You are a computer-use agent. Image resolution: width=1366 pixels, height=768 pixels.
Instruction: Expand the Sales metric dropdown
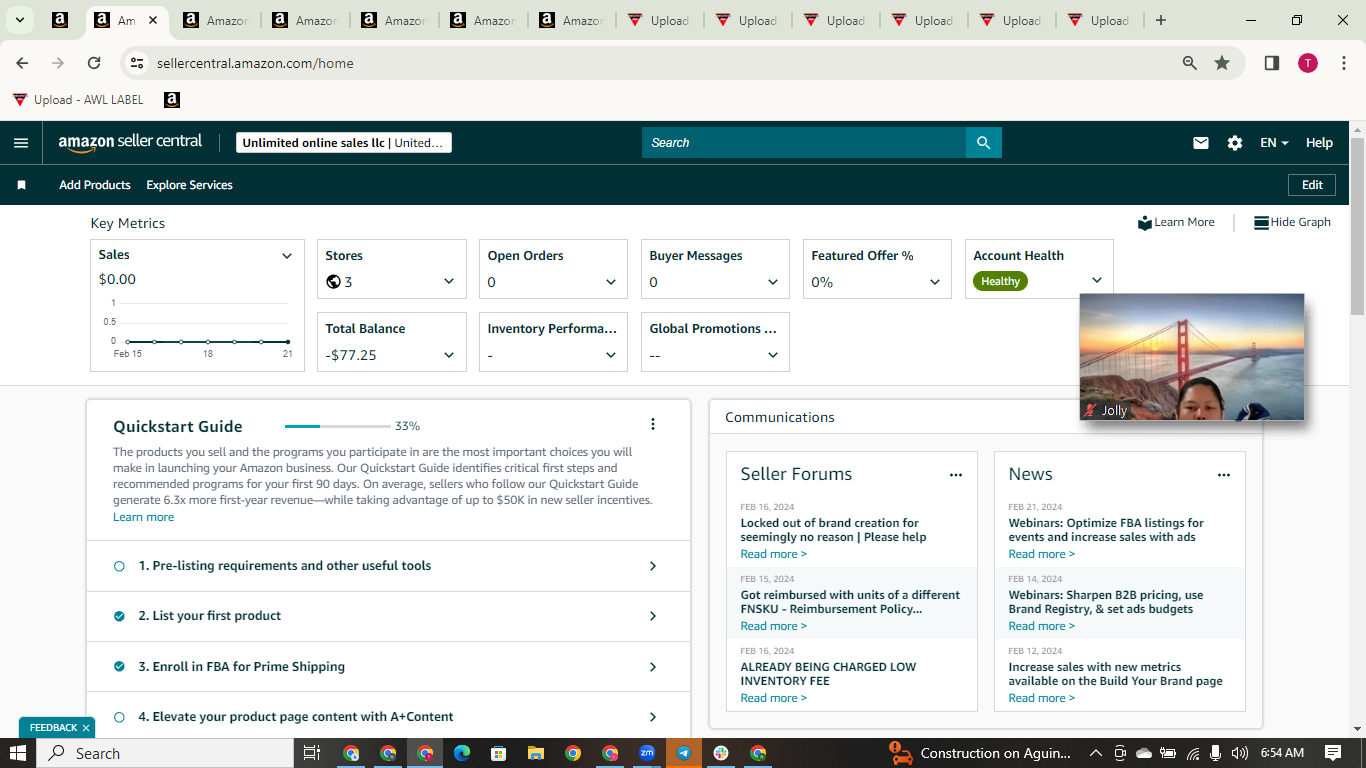[x=287, y=256]
